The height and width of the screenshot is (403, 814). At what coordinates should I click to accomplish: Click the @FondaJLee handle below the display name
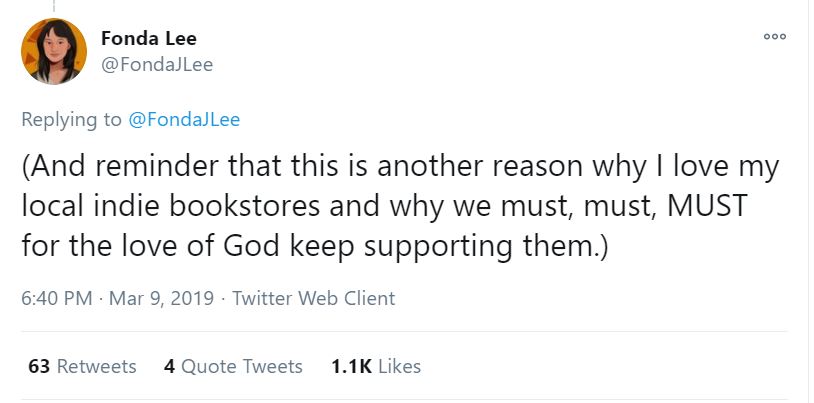tap(157, 65)
